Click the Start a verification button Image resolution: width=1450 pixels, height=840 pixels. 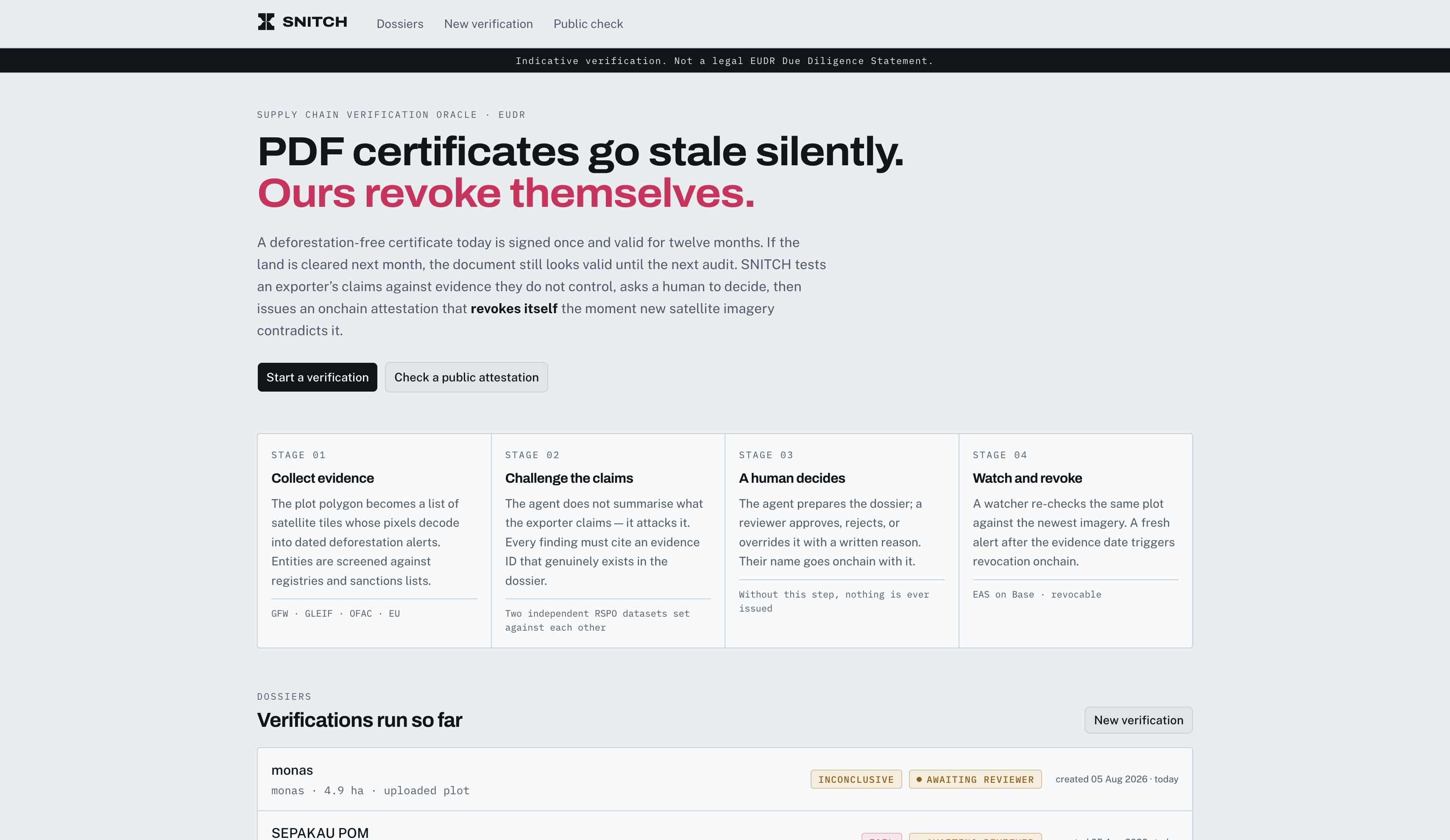coord(318,378)
